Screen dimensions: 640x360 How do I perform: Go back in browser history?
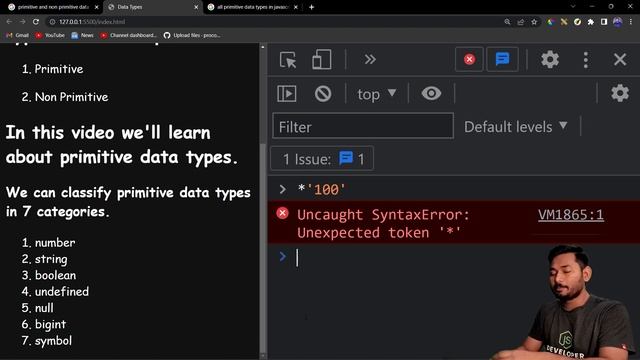[x=9, y=22]
